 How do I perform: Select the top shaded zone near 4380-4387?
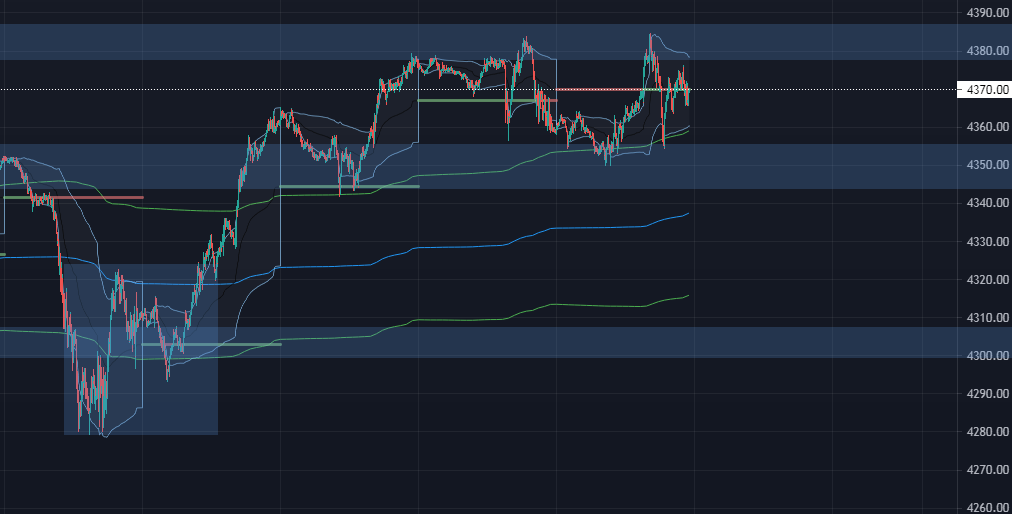coord(478,42)
